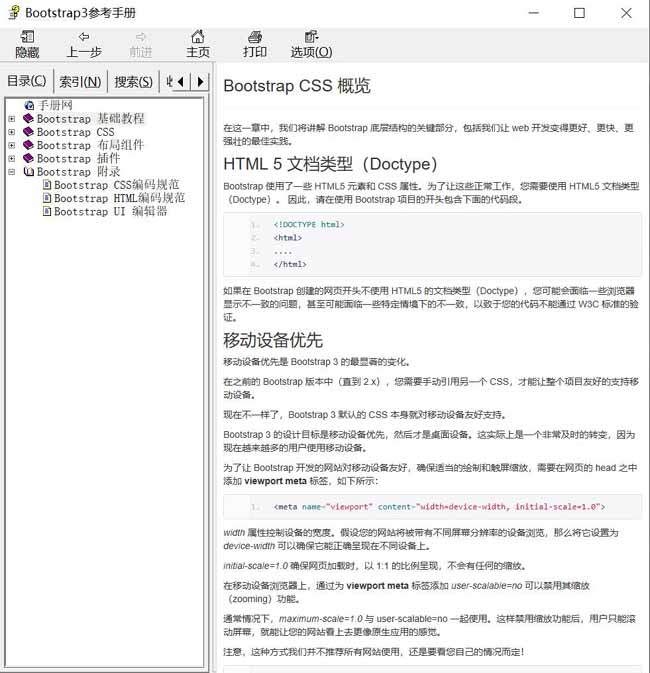Switch to the 索引(N) index tab
Image resolution: width=650 pixels, height=673 pixels.
pos(80,81)
